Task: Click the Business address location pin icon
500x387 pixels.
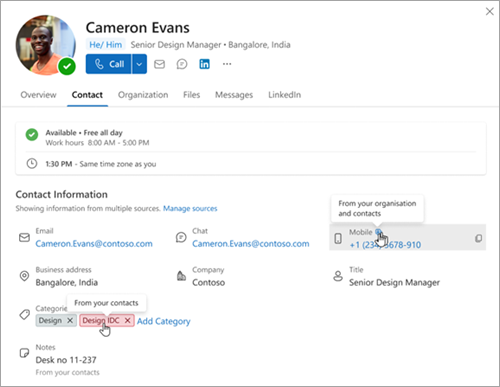Action: coord(24,276)
